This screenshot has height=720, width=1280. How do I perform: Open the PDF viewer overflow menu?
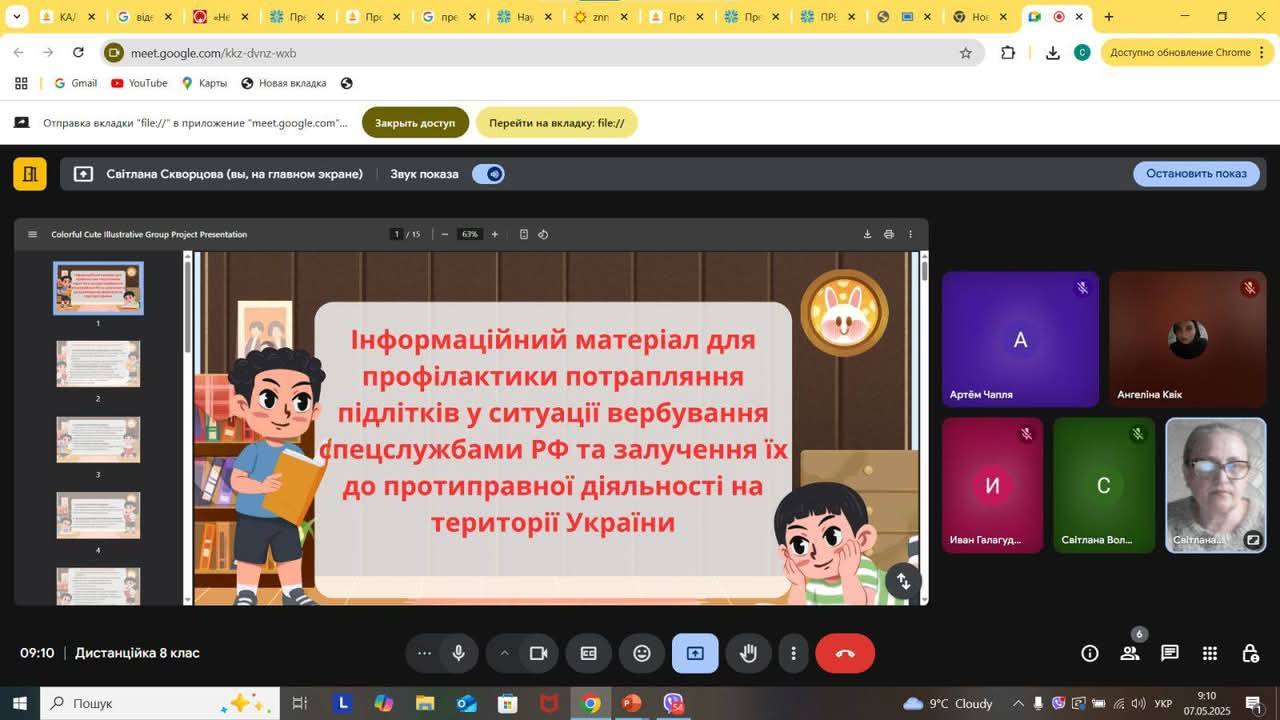coord(910,234)
